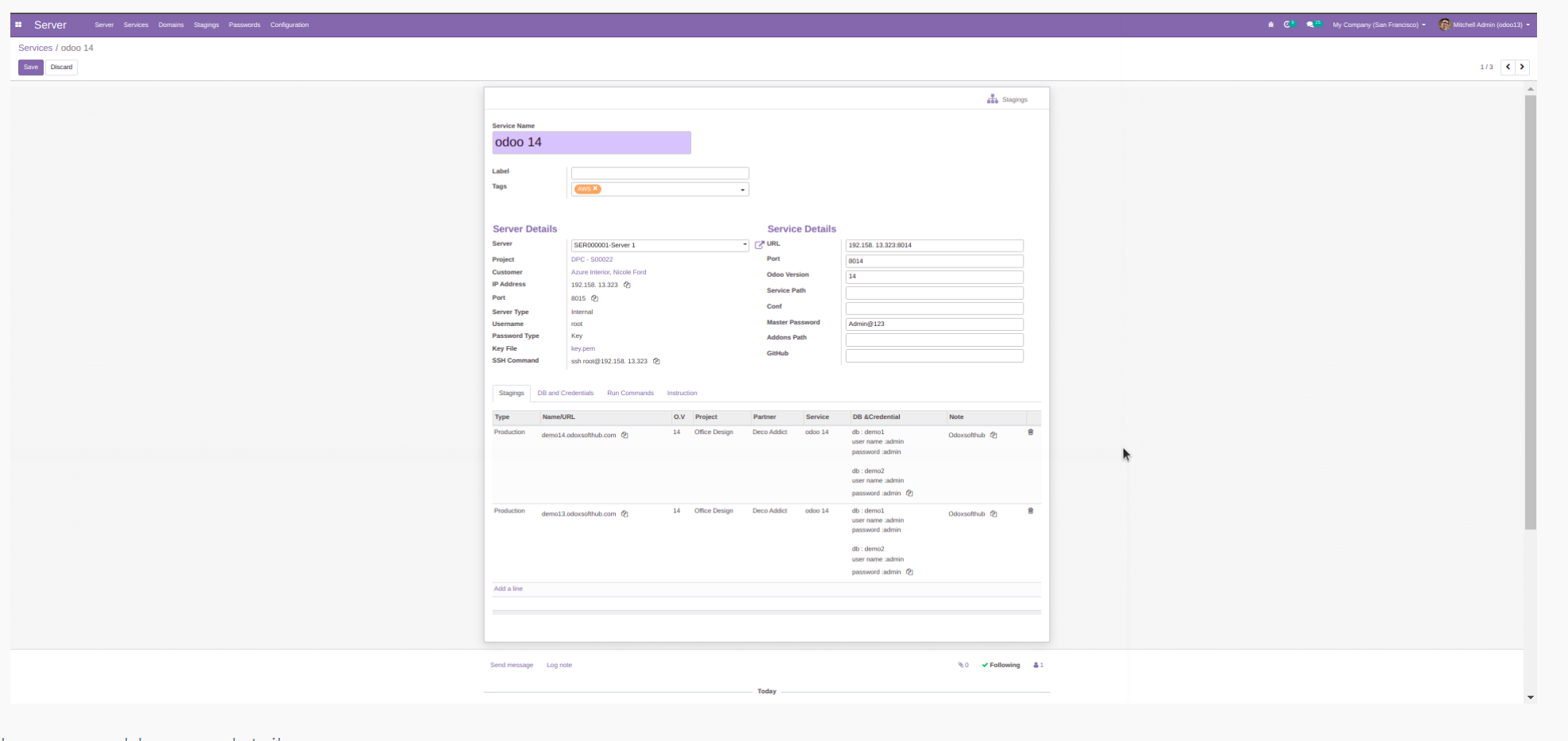
Task: Open Mitchell Admin user menu
Action: point(1485,25)
